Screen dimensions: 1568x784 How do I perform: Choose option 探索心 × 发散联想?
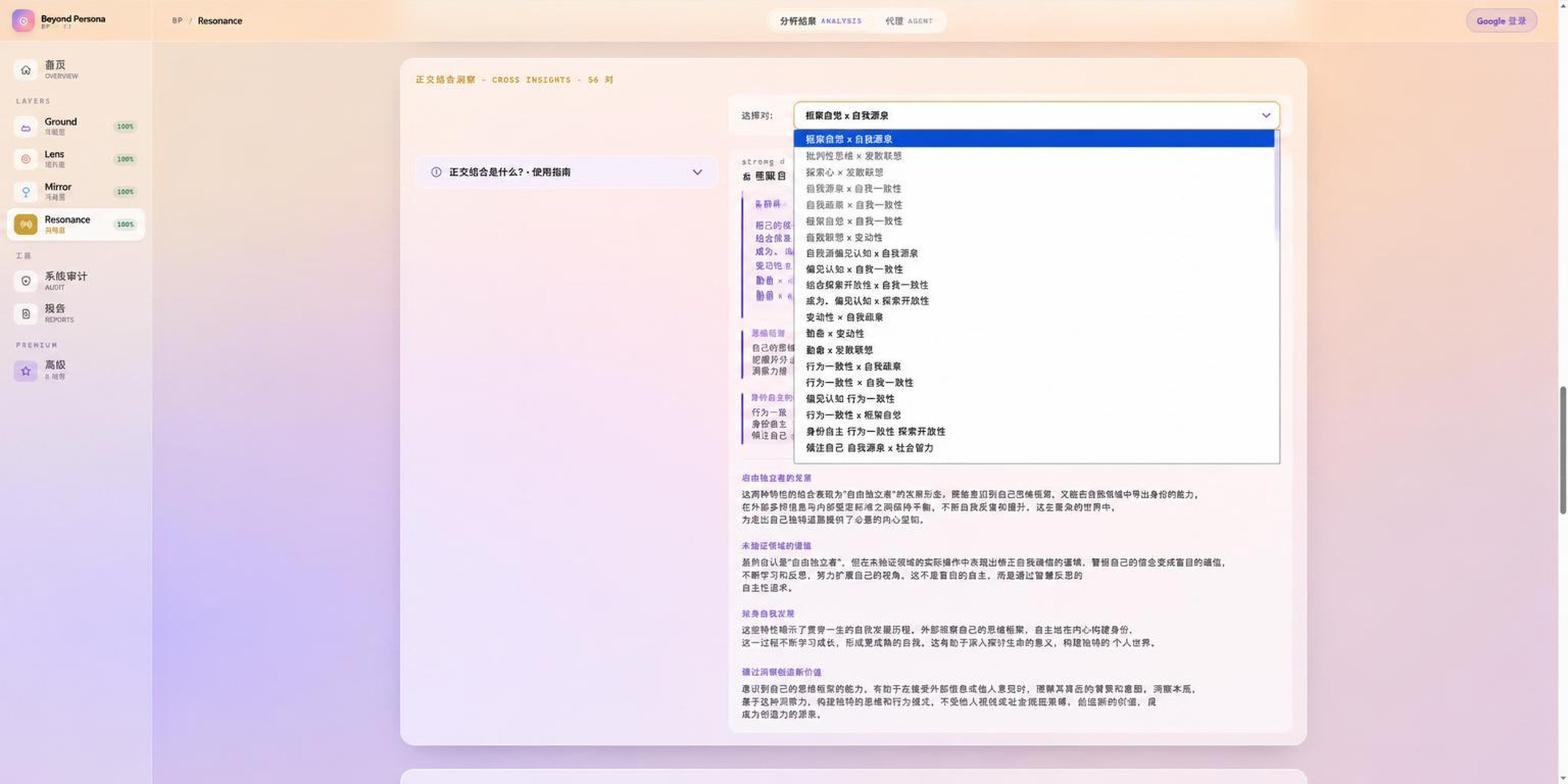[x=1034, y=172]
